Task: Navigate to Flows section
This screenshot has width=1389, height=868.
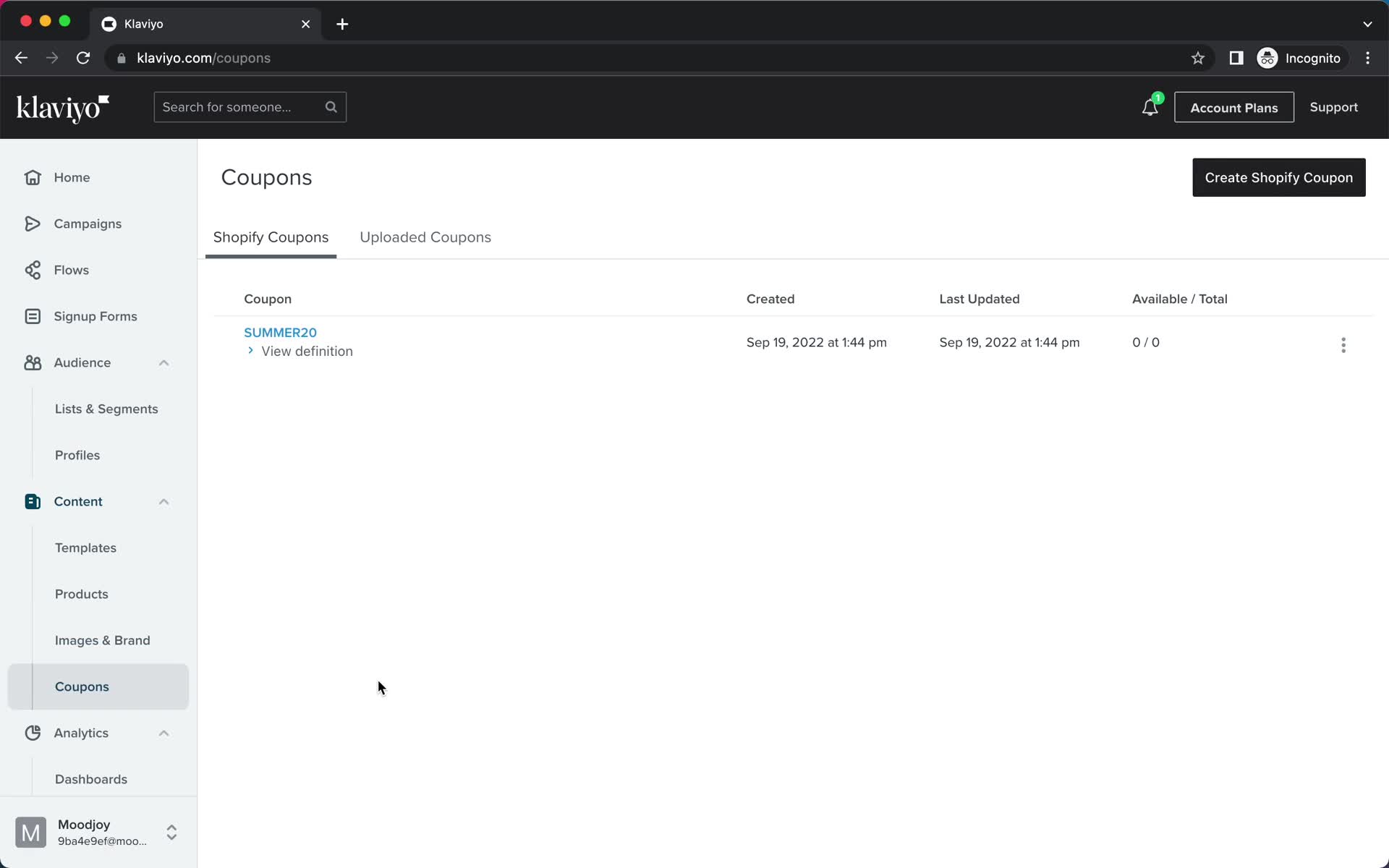Action: tap(72, 270)
